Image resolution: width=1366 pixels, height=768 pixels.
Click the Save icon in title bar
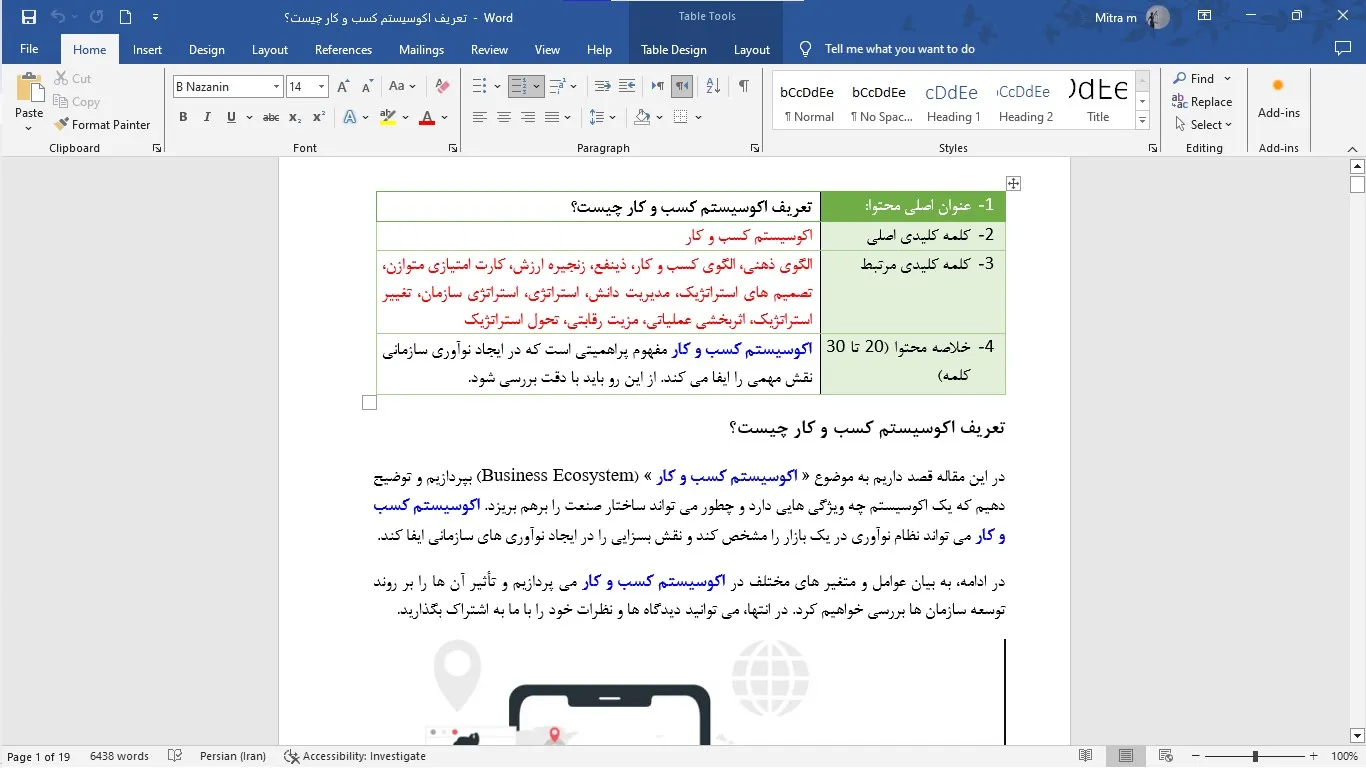28,17
